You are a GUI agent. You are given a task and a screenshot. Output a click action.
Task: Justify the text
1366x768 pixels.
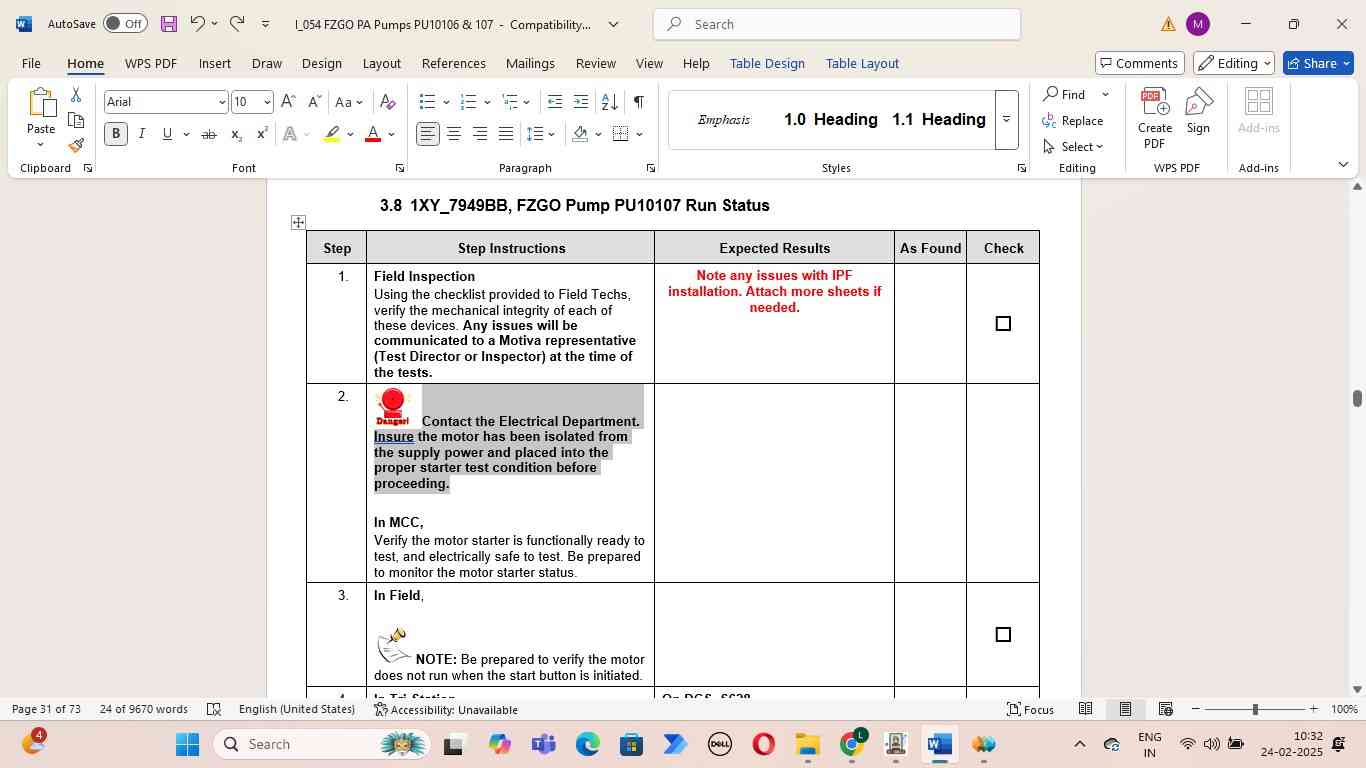pos(506,134)
